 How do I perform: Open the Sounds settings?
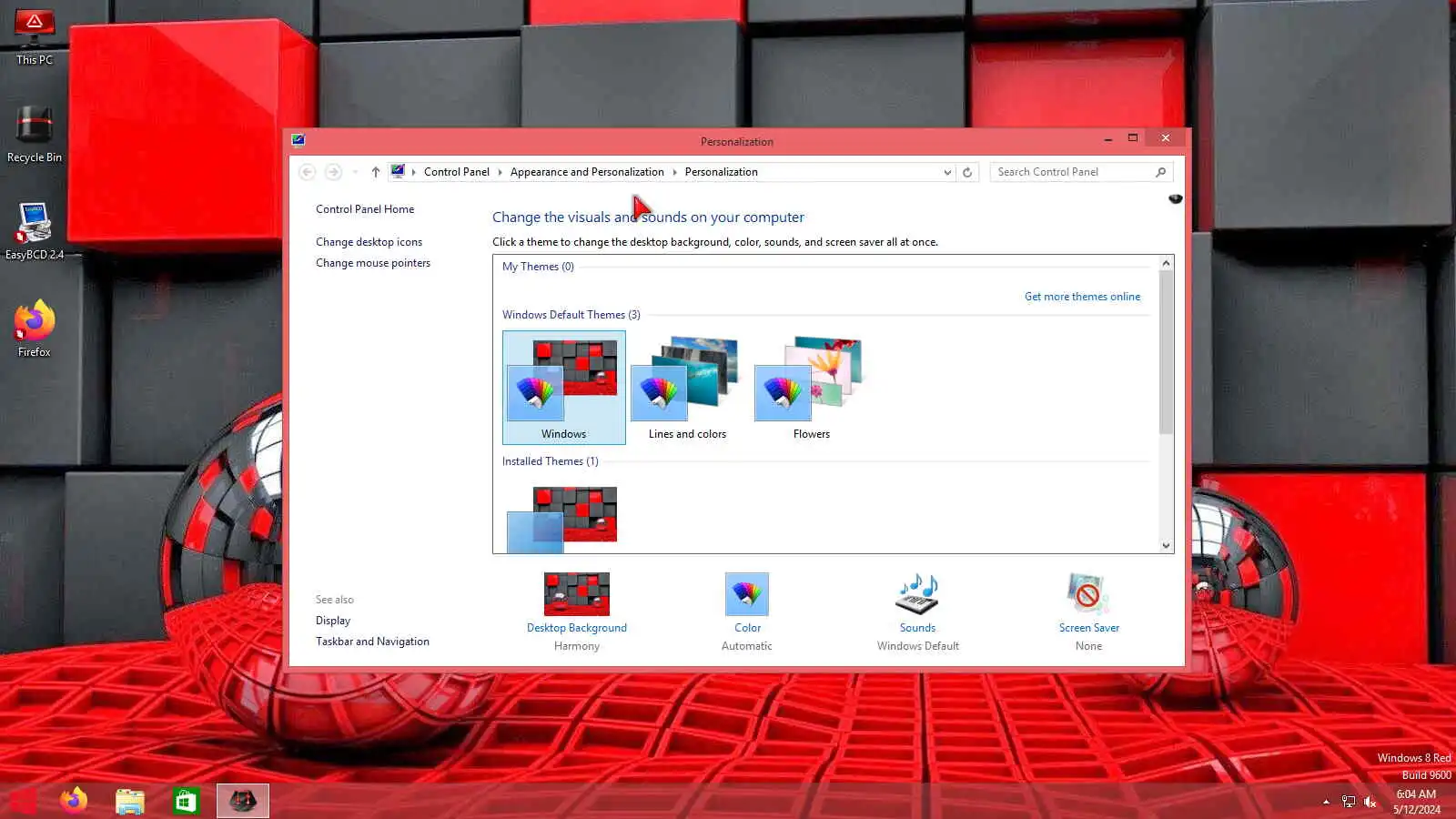pos(917,612)
